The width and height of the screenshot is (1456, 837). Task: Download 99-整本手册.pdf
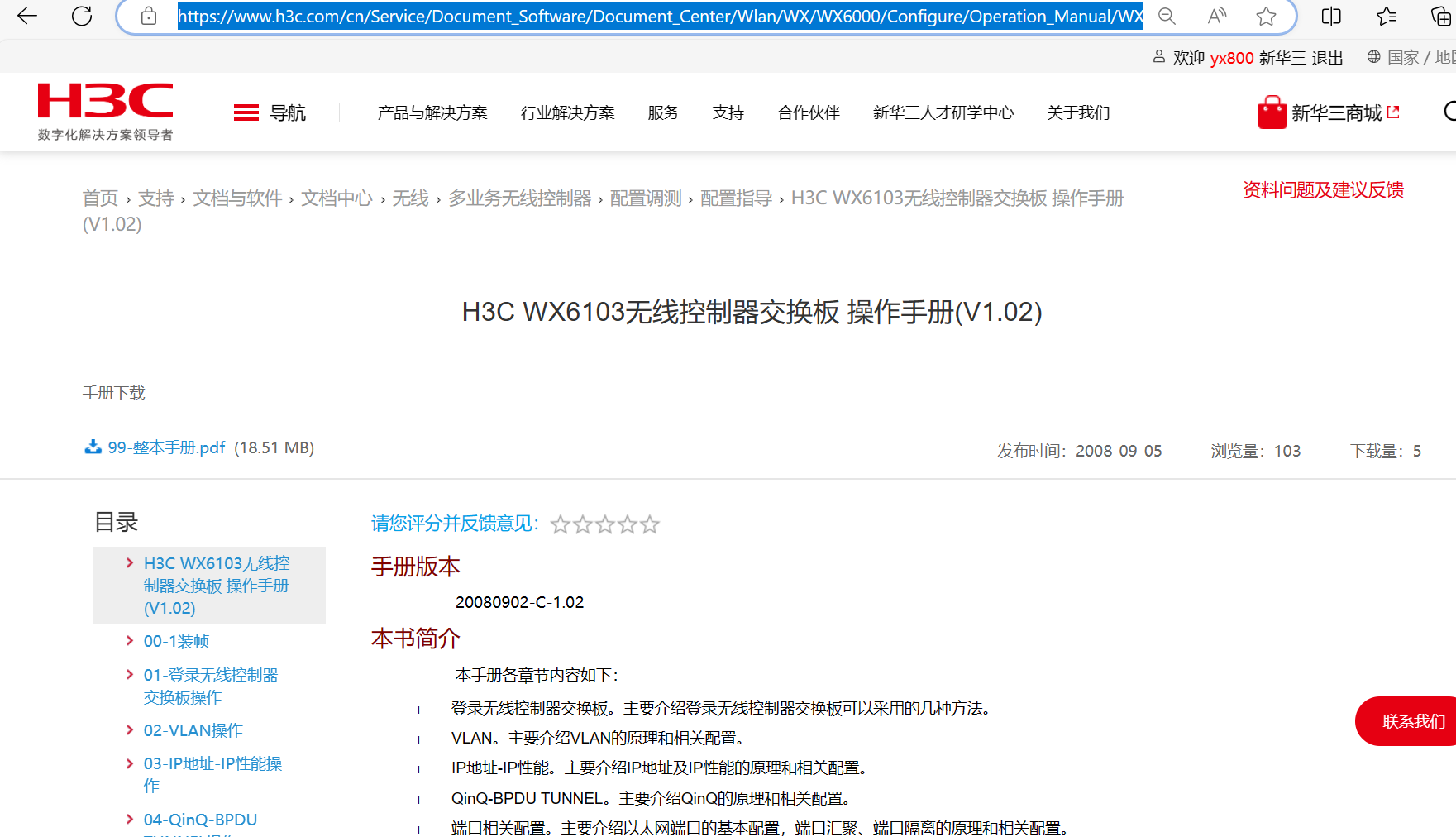coord(166,447)
